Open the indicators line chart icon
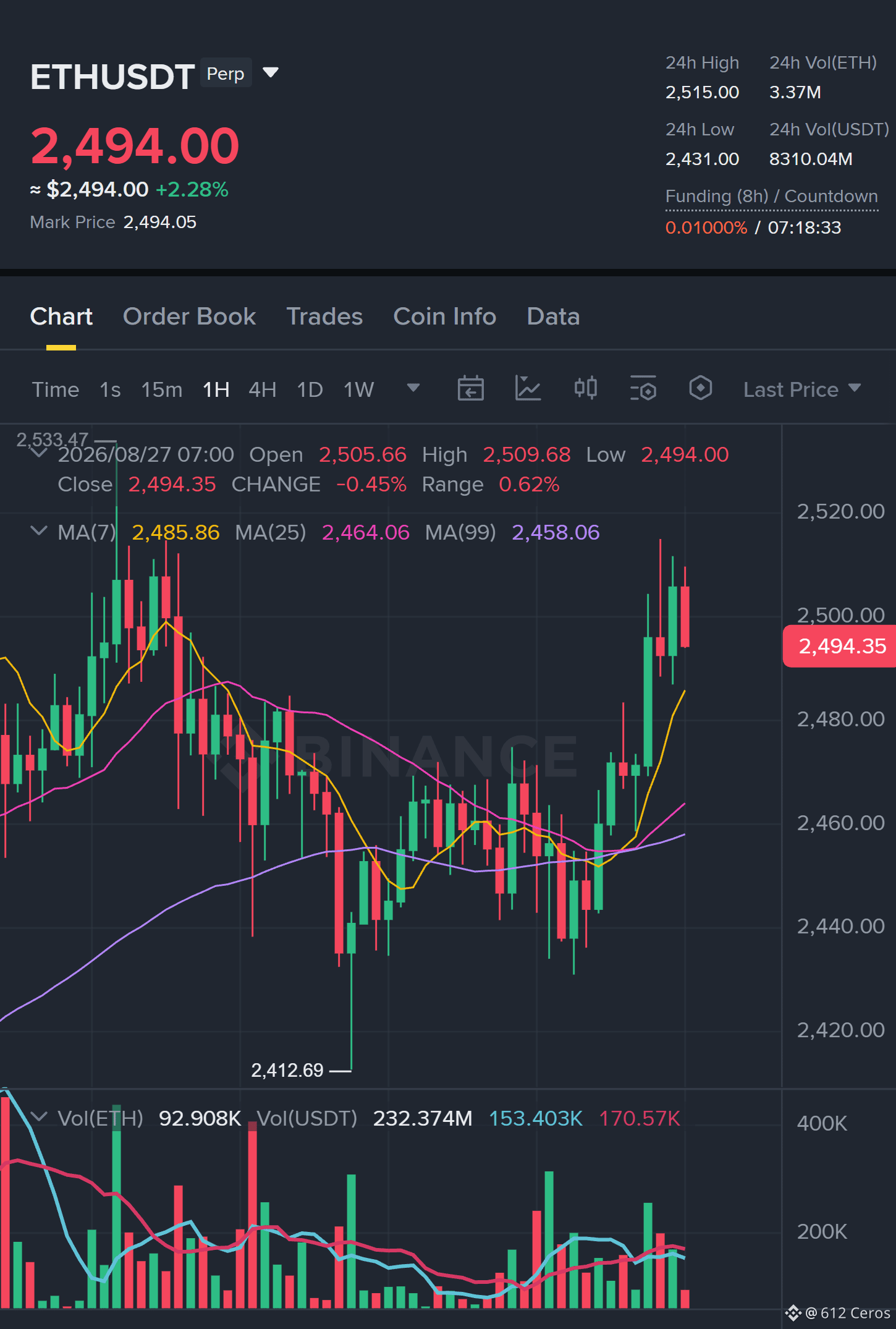This screenshot has height=1329, width=896. pos(528,388)
